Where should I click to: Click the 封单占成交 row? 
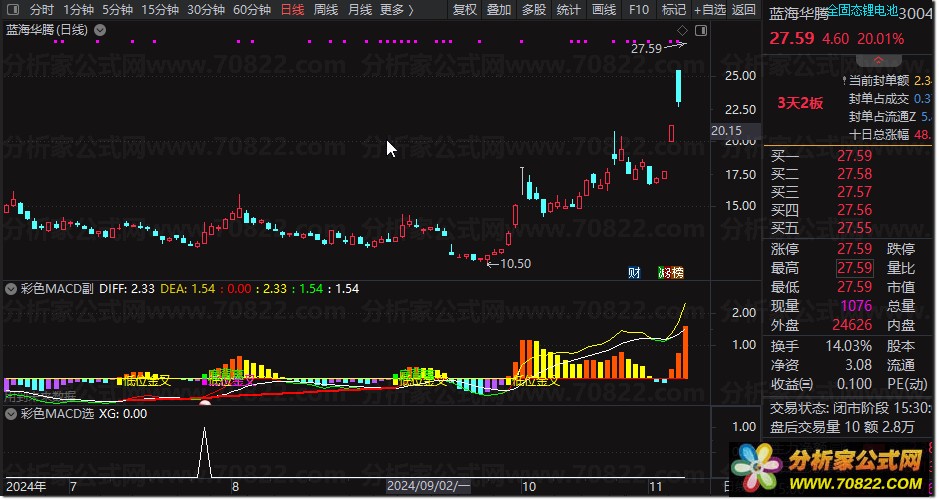click(890, 99)
